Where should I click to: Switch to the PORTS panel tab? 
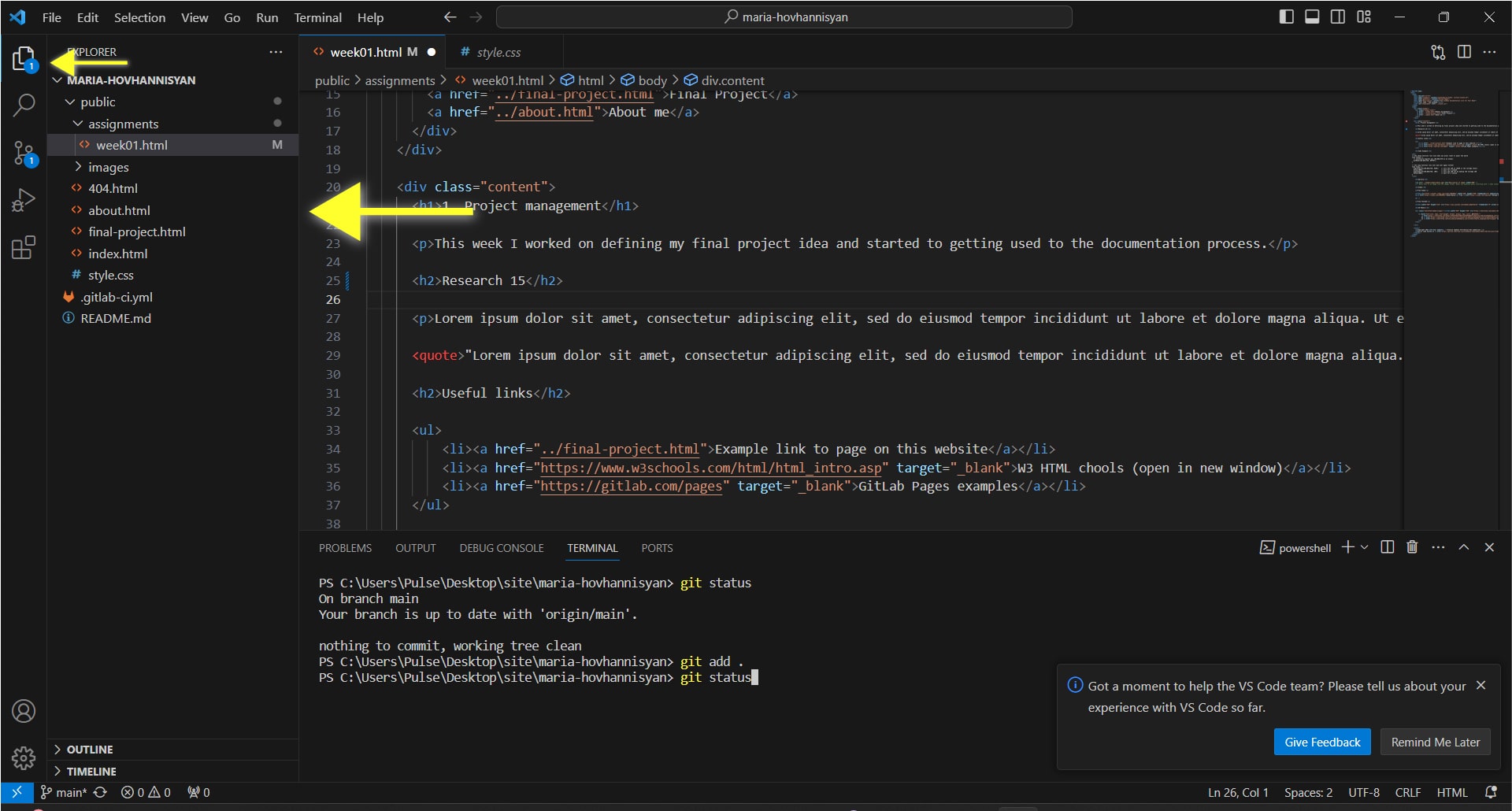point(657,548)
